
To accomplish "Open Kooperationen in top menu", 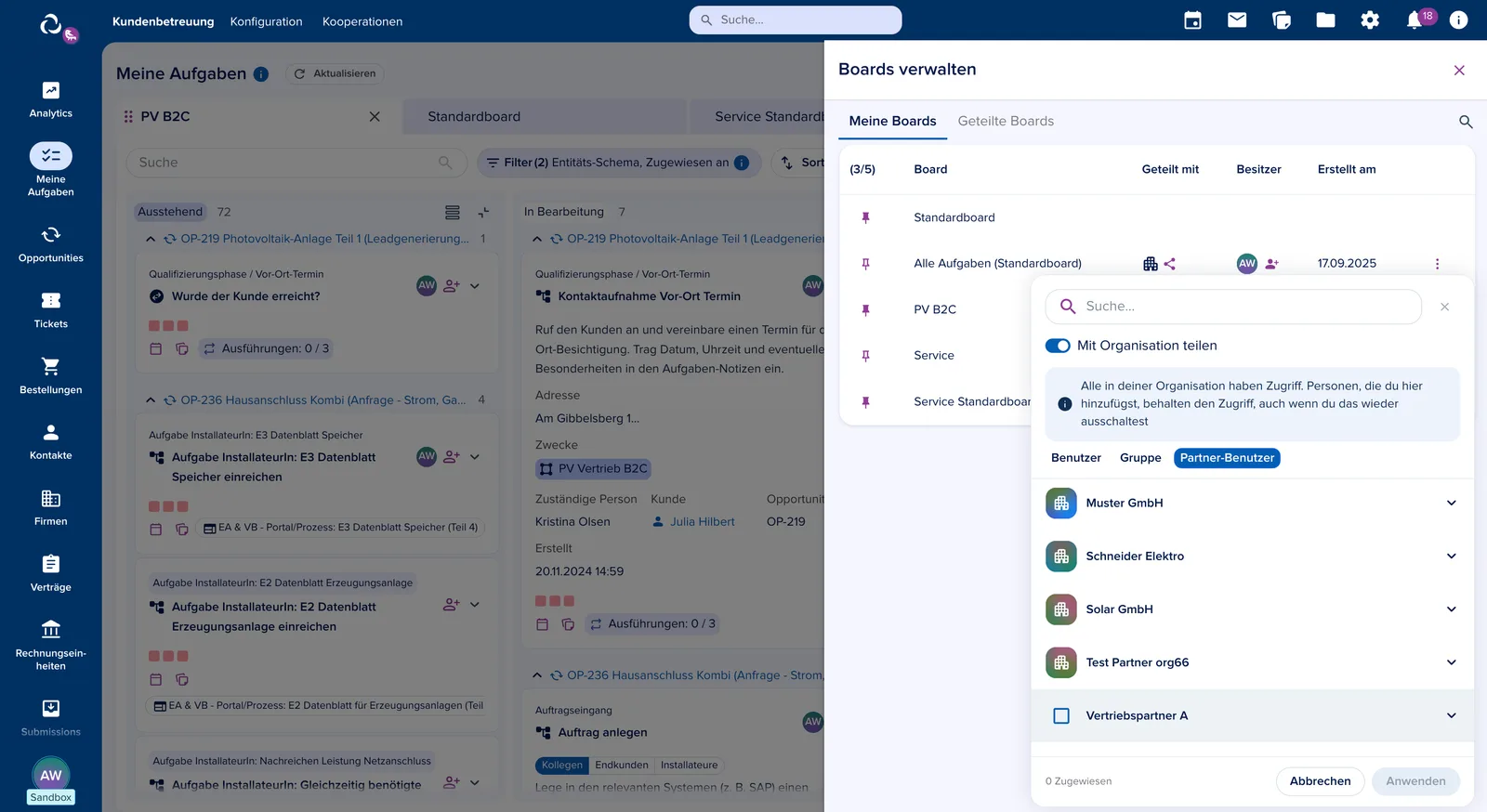I will point(362,21).
